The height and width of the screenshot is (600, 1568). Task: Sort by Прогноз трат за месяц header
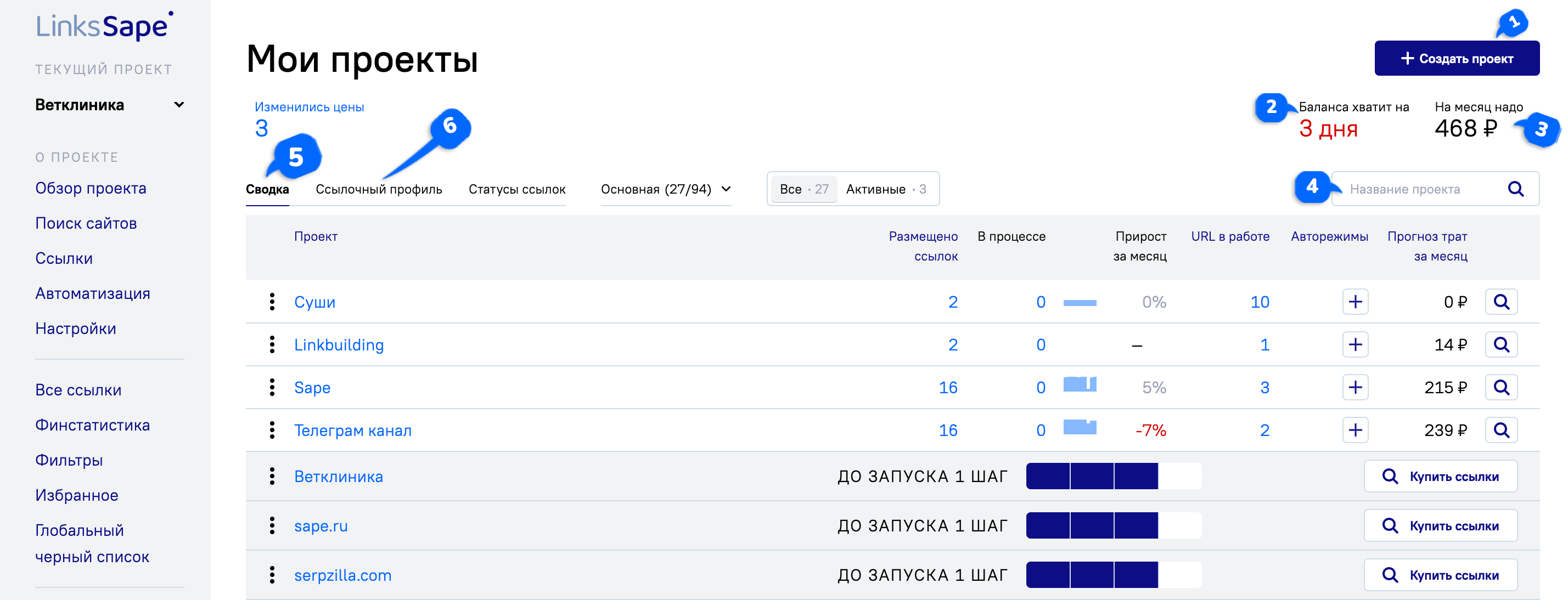1428,246
